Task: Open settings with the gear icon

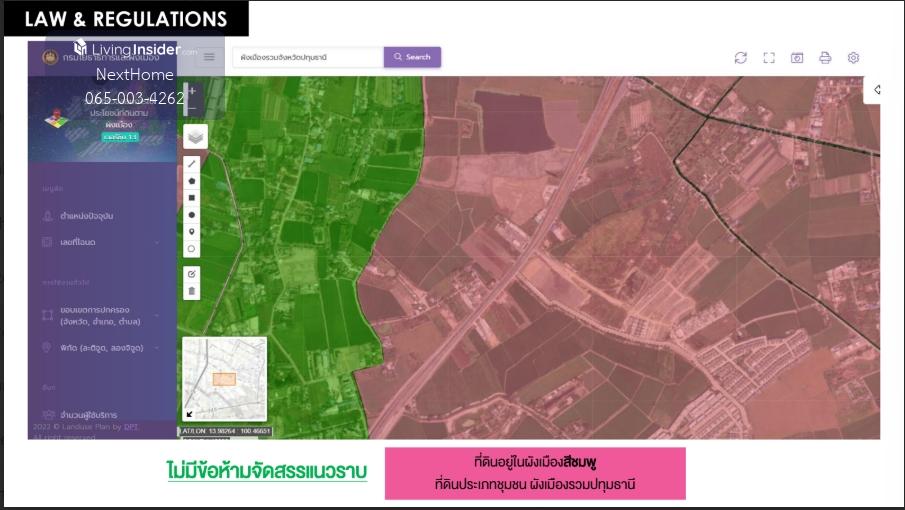Action: (x=853, y=58)
